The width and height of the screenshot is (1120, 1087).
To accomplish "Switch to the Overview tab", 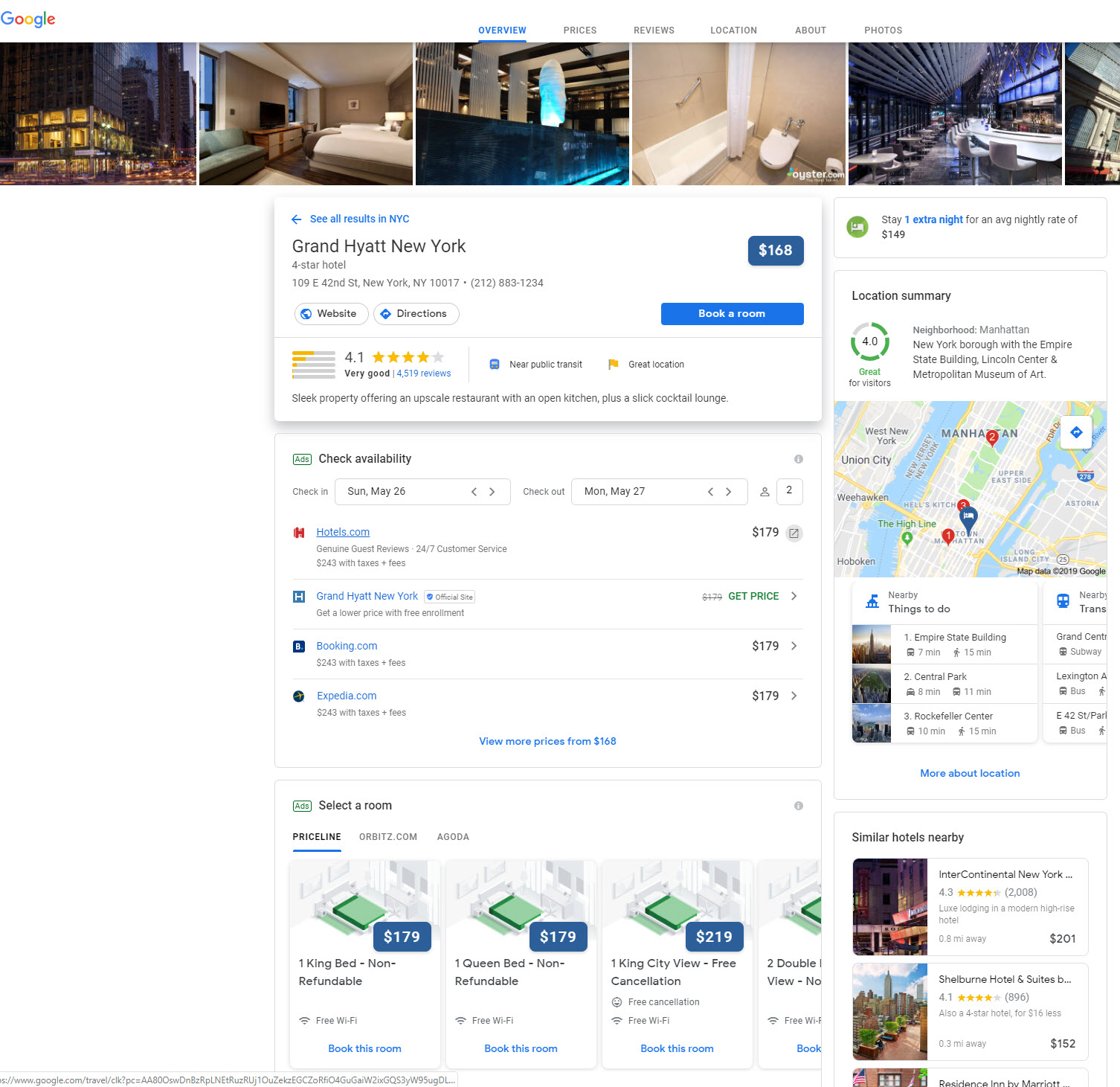I will point(502,31).
